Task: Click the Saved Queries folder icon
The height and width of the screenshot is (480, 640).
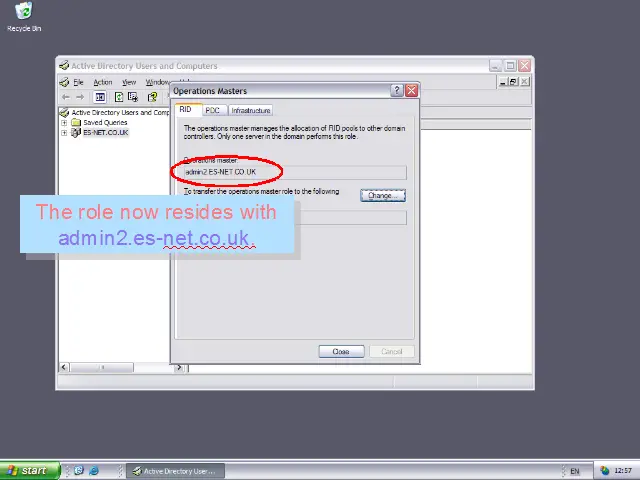Action: pos(76,122)
